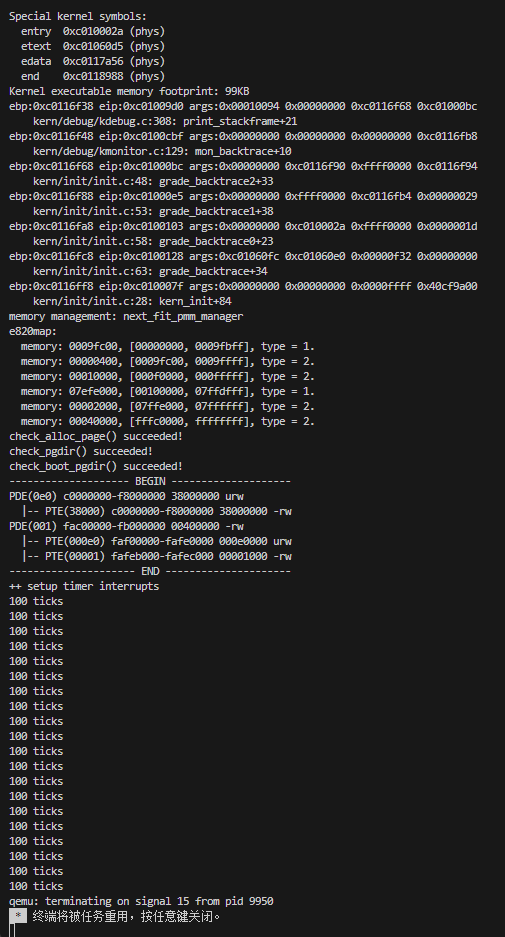Click the 'memory management: next_fit_pmm_manager' line
The width and height of the screenshot is (505, 937).
pyautogui.click(x=126, y=316)
